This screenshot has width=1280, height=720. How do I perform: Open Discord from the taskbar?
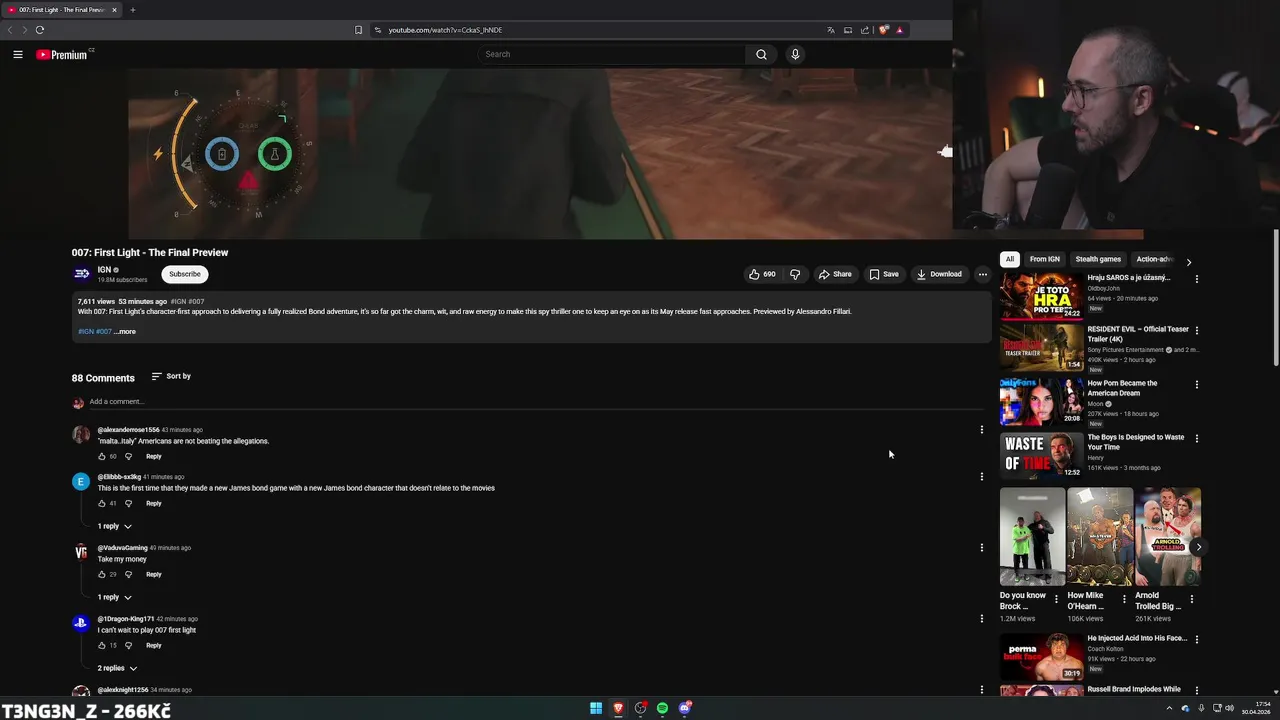point(684,708)
